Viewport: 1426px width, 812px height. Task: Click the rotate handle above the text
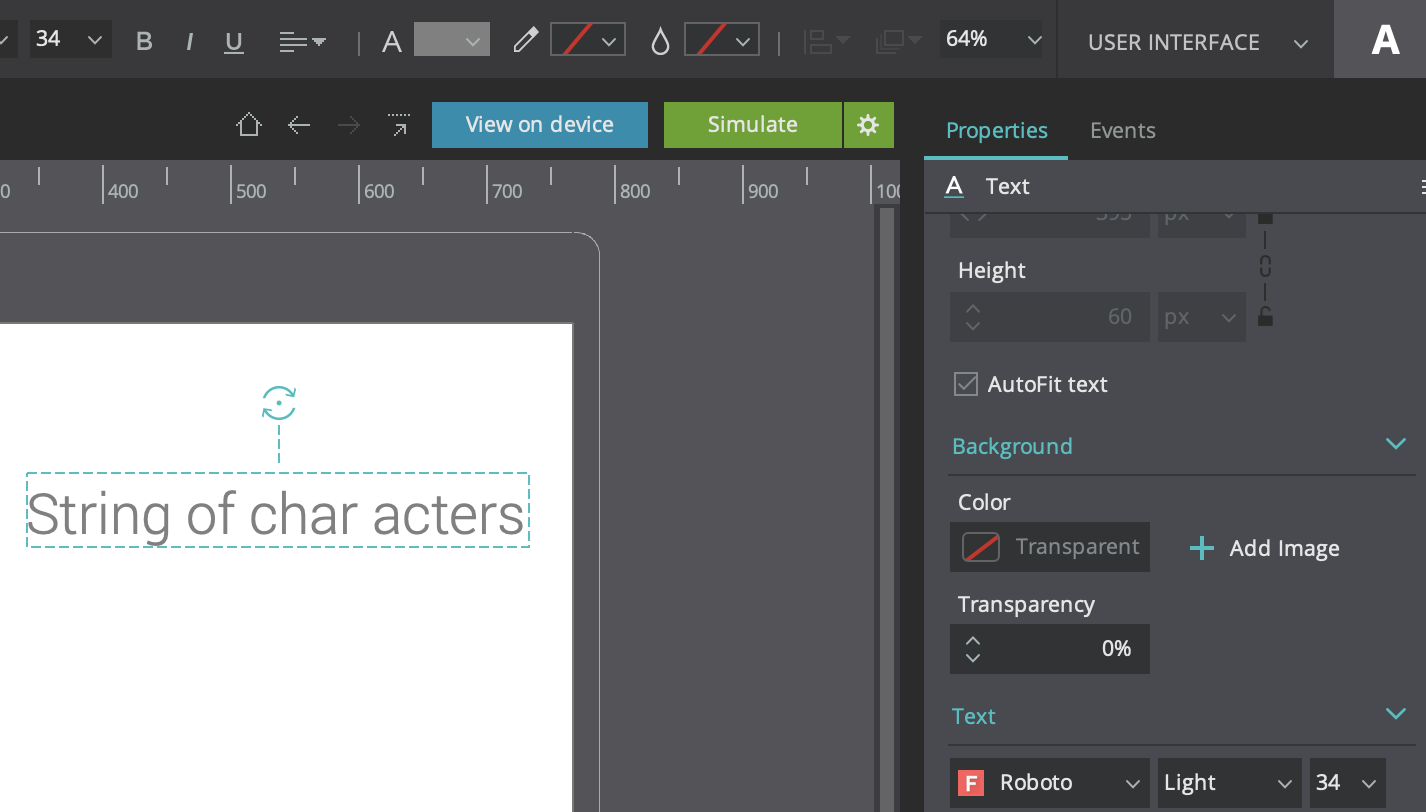click(279, 403)
